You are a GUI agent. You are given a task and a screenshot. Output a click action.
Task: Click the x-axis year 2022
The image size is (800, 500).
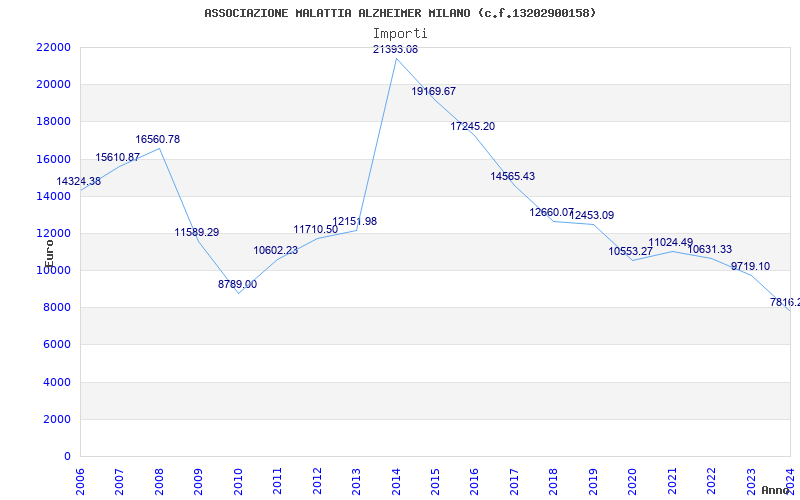point(711,480)
